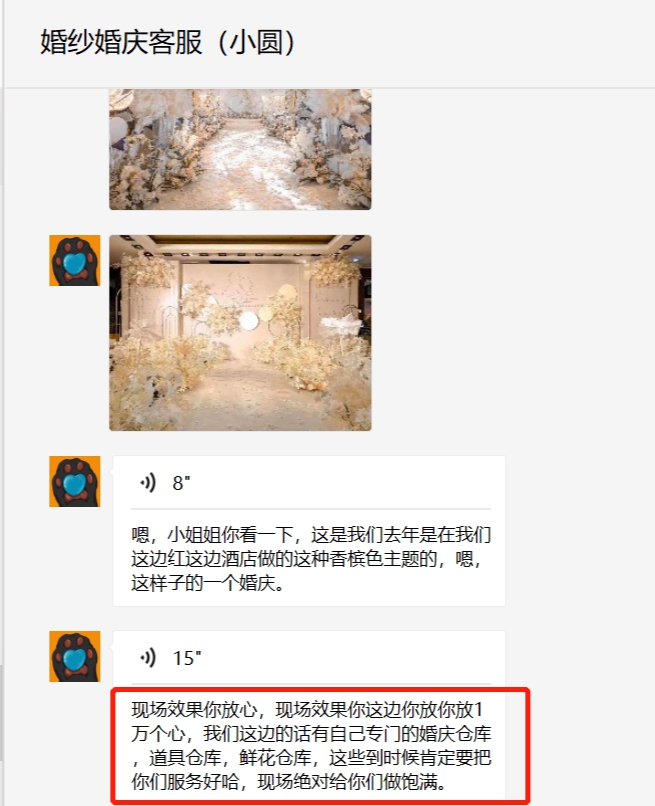
Task: Open the paw avatar beside 15" voice message
Action: pos(75,656)
